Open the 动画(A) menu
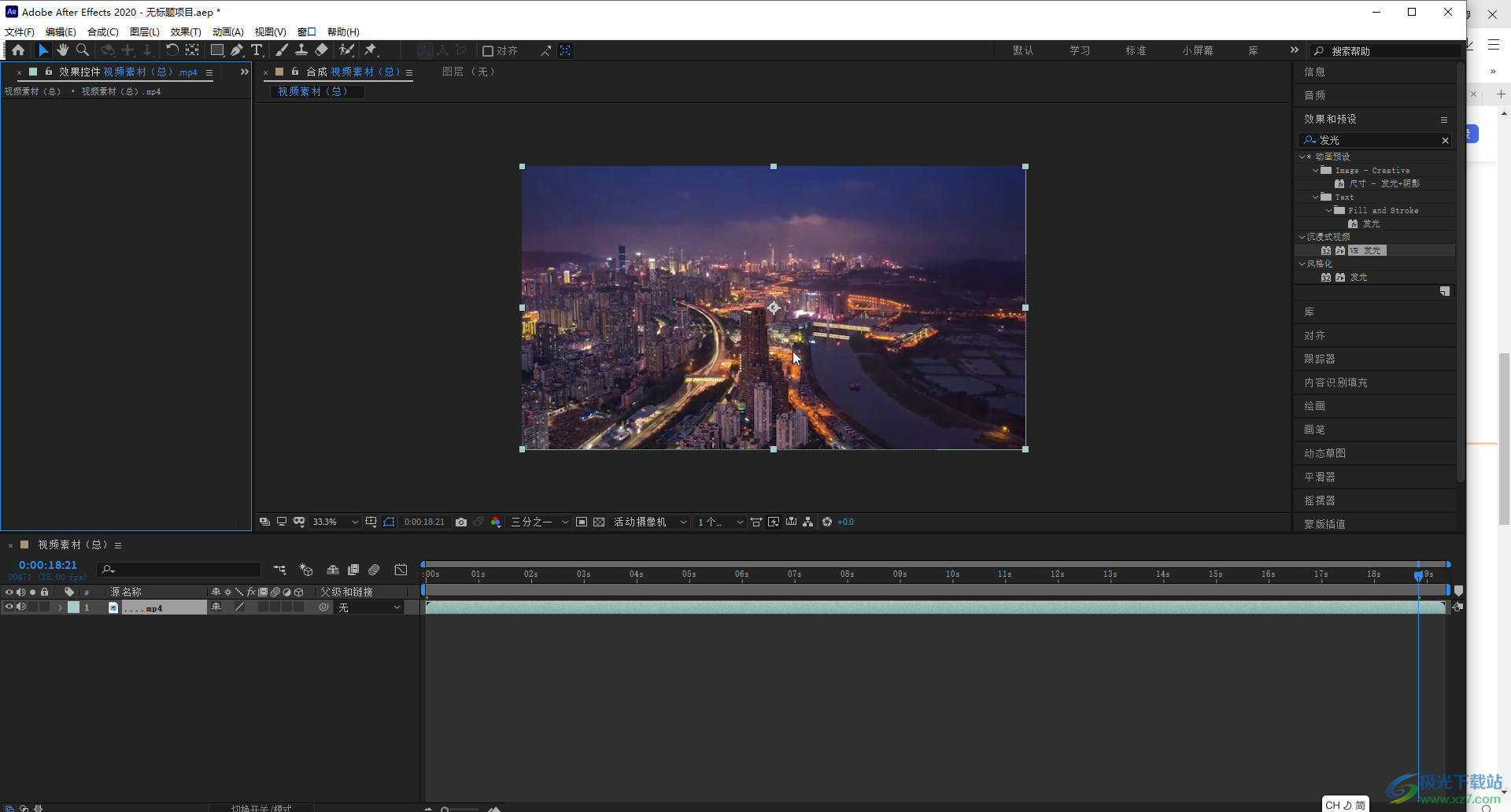This screenshot has height=812, width=1511. coord(227,32)
